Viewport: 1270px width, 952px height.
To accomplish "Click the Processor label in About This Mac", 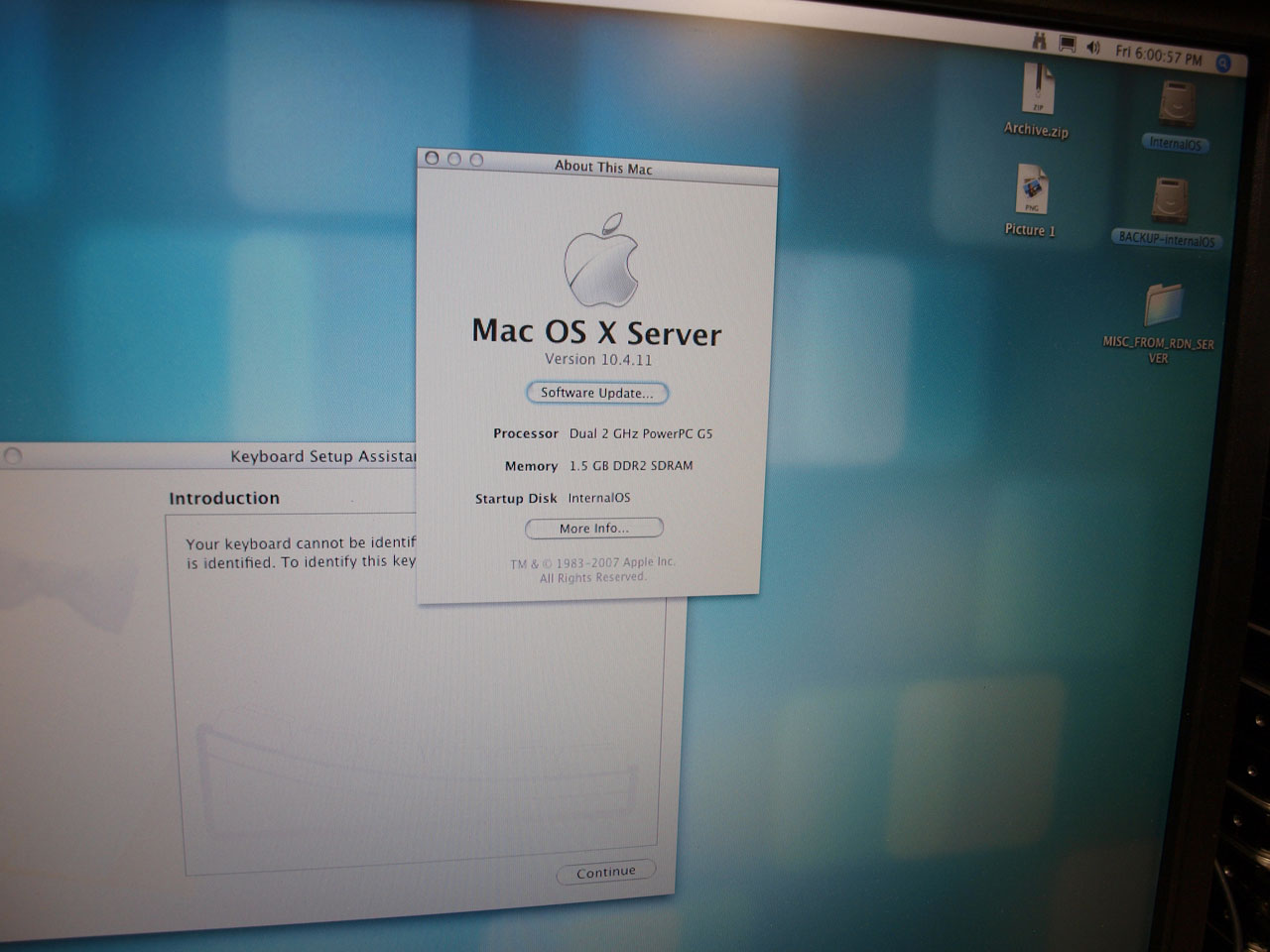I will pyautogui.click(x=526, y=433).
